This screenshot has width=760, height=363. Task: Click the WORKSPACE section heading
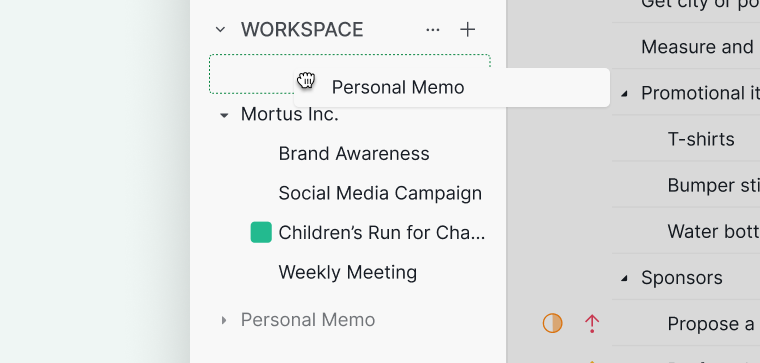pyautogui.click(x=302, y=30)
